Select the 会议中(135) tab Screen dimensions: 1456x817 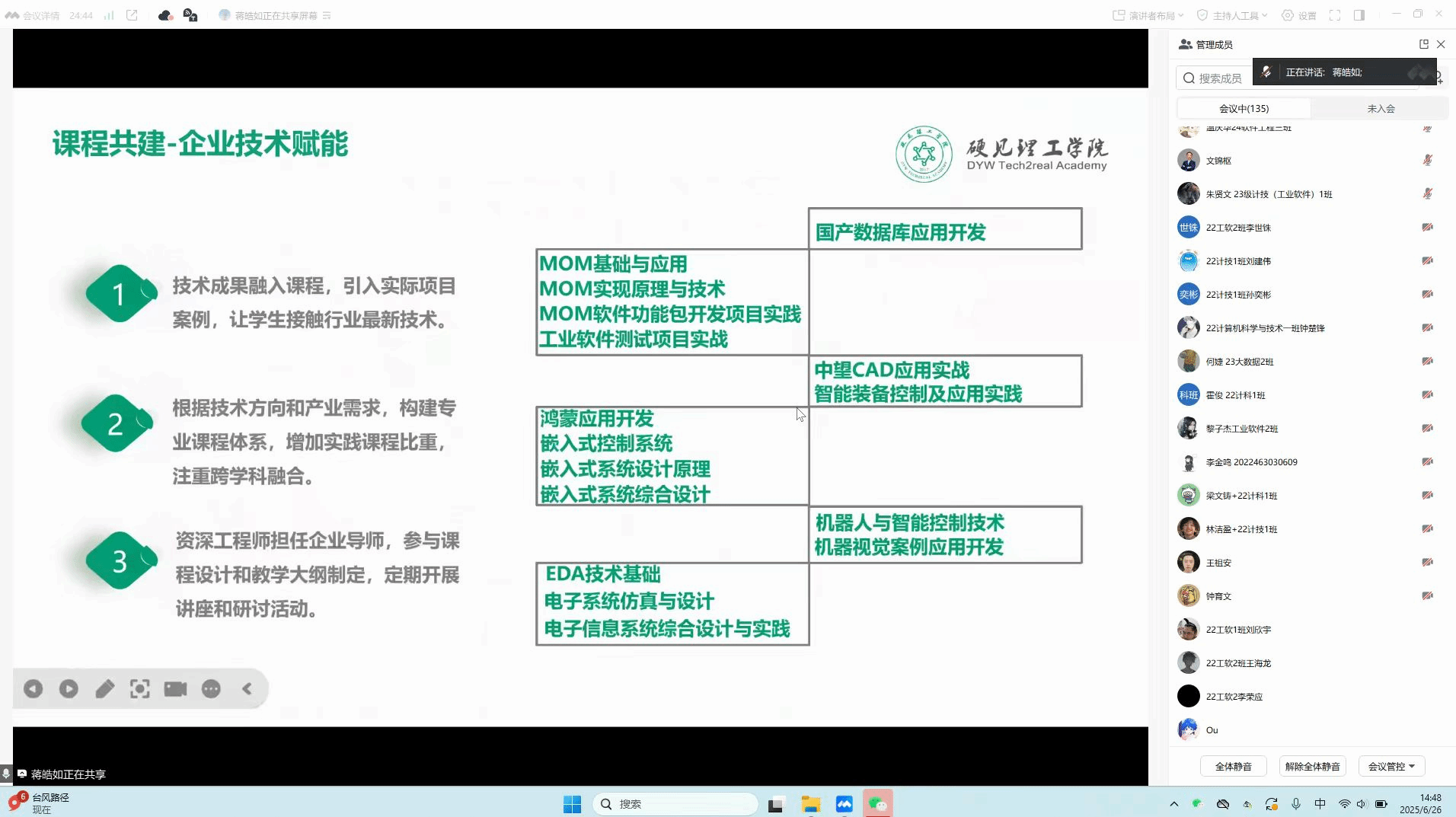point(1244,109)
